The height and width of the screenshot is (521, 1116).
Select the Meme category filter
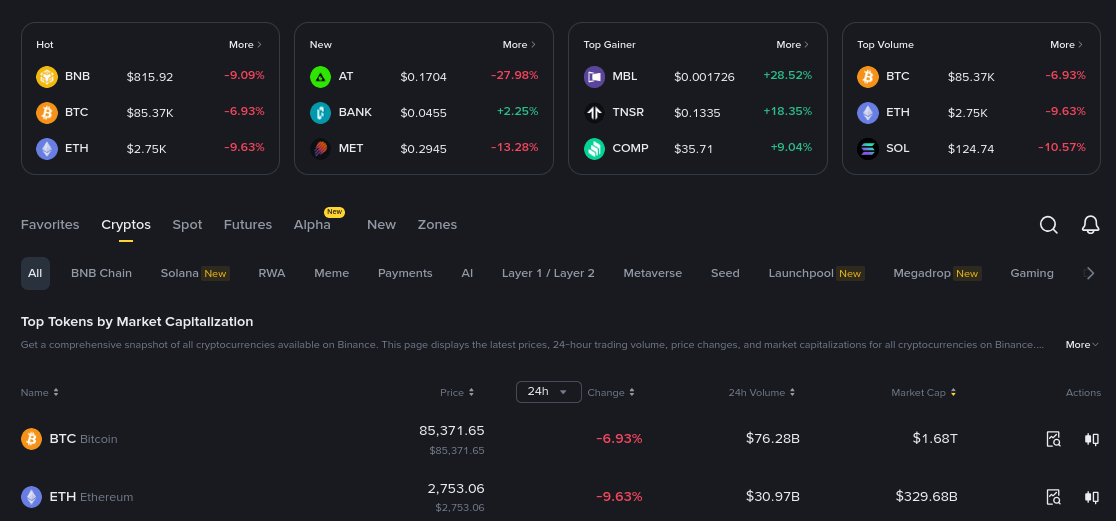331,273
